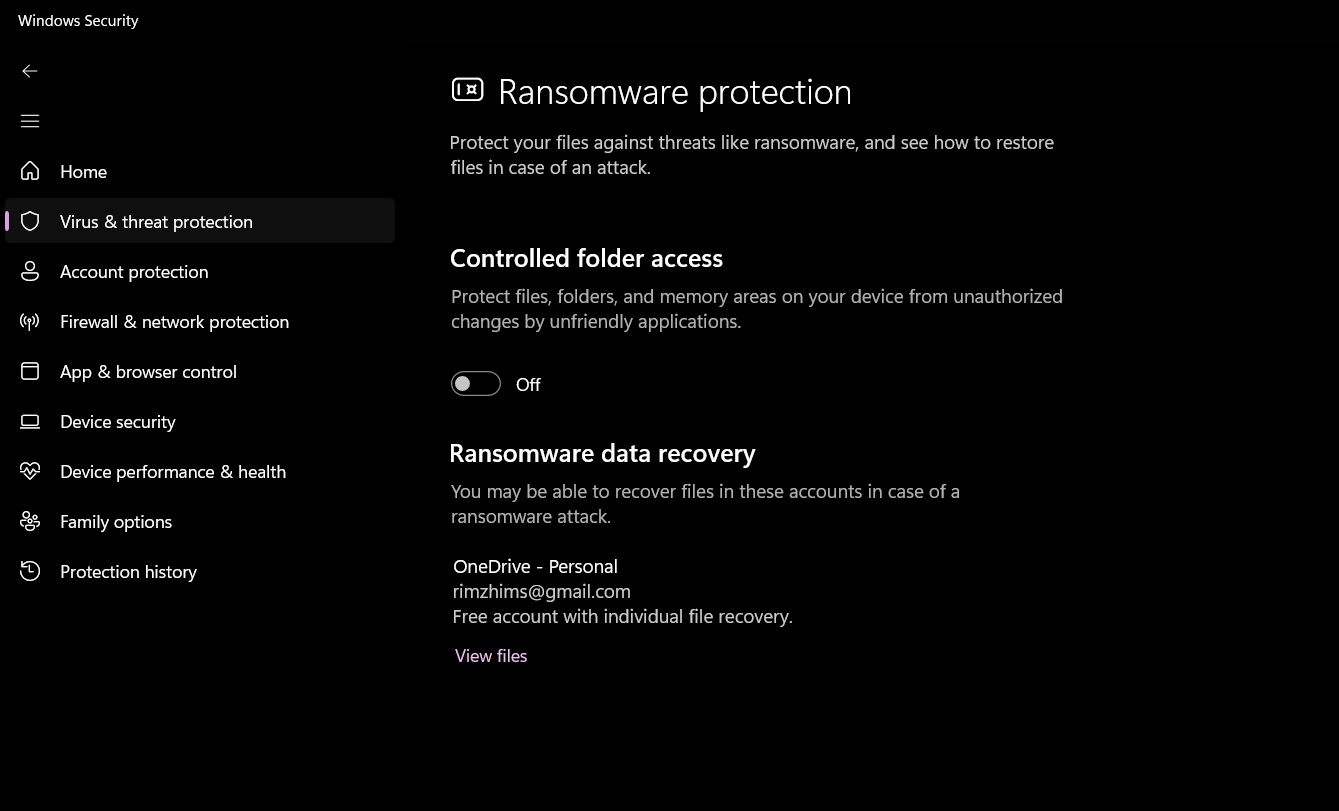The width and height of the screenshot is (1339, 811).
Task: Open View files for OneDrive recovery
Action: (x=490, y=655)
